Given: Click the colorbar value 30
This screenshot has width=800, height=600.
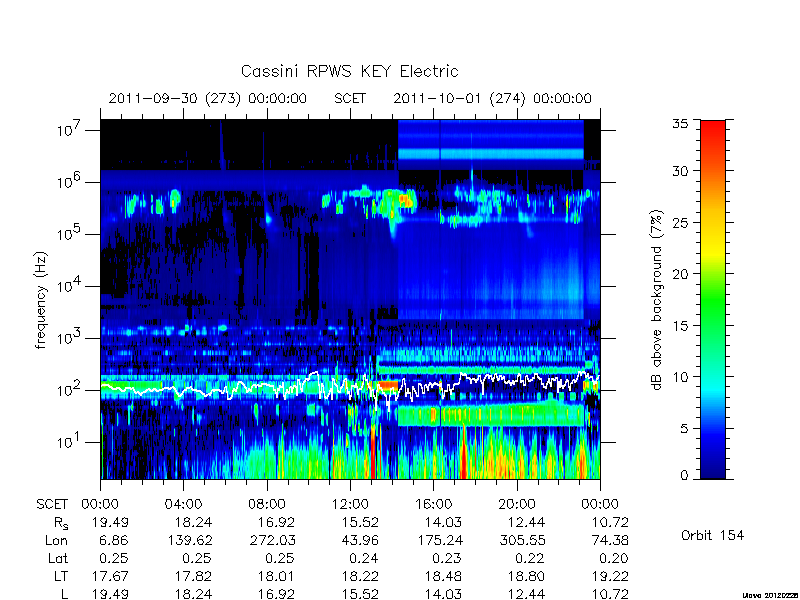Looking at the screenshot, I should point(681,170).
